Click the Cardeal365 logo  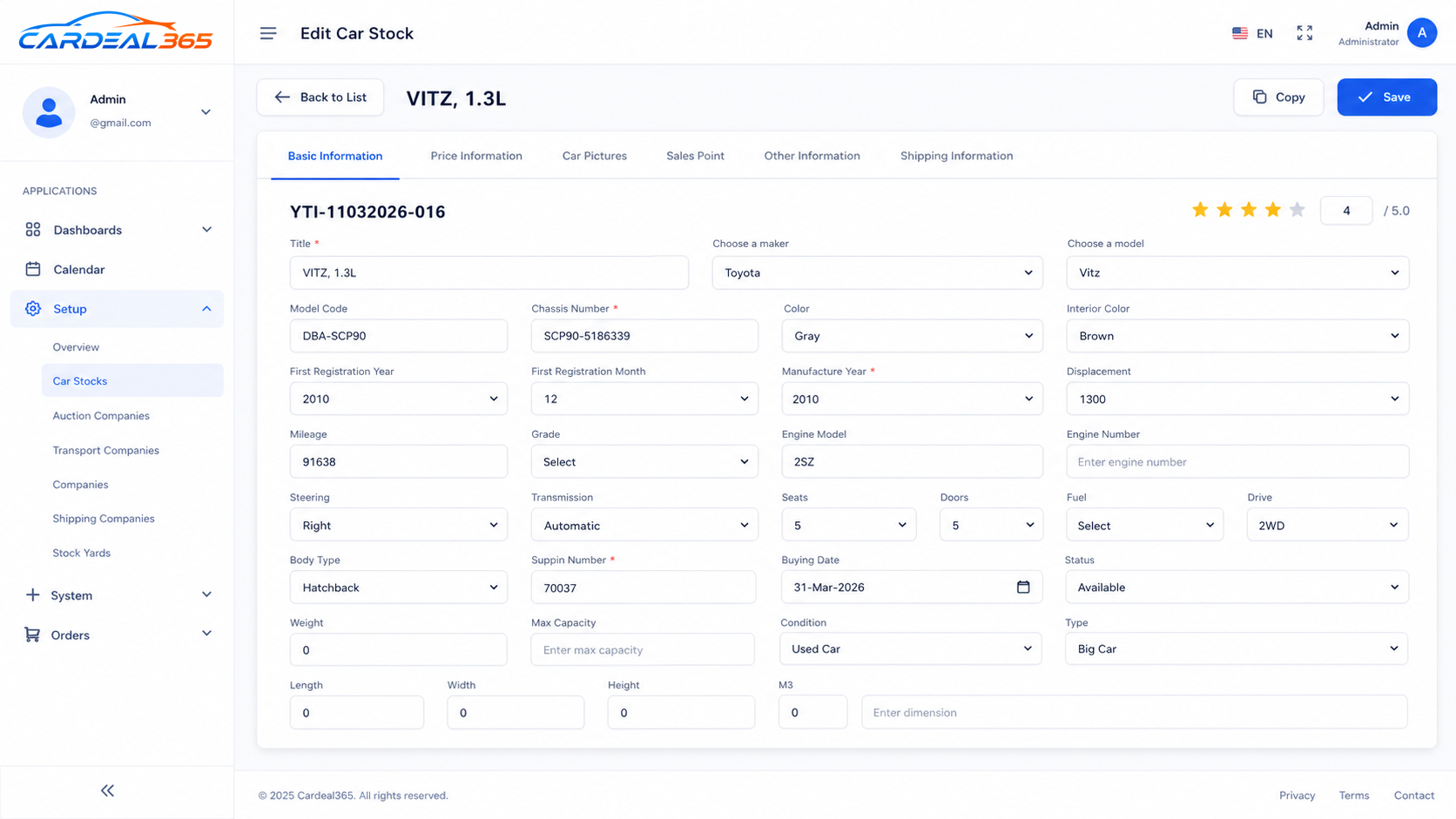coord(116,31)
